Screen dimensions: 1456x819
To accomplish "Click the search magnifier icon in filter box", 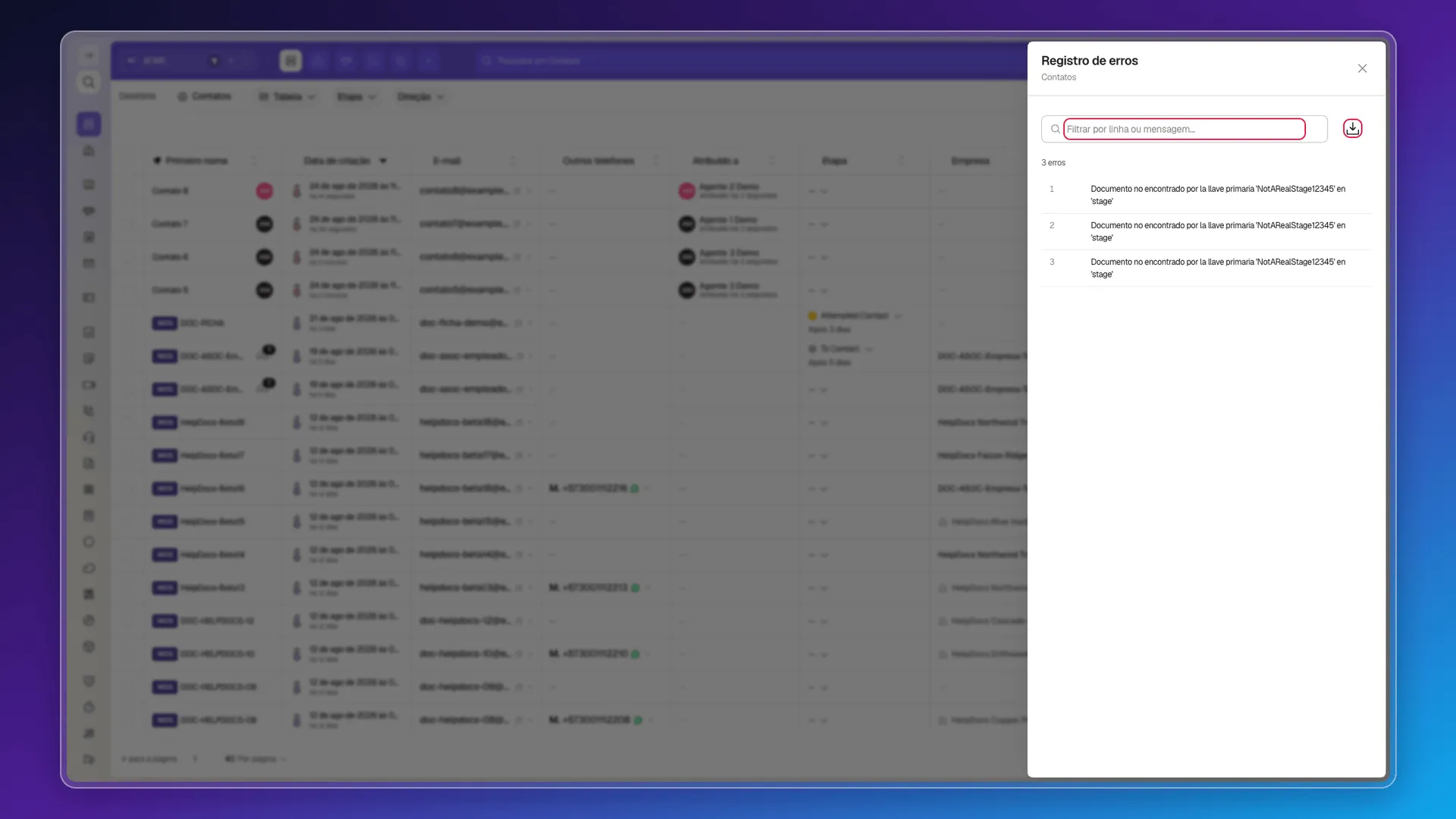I will point(1055,129).
